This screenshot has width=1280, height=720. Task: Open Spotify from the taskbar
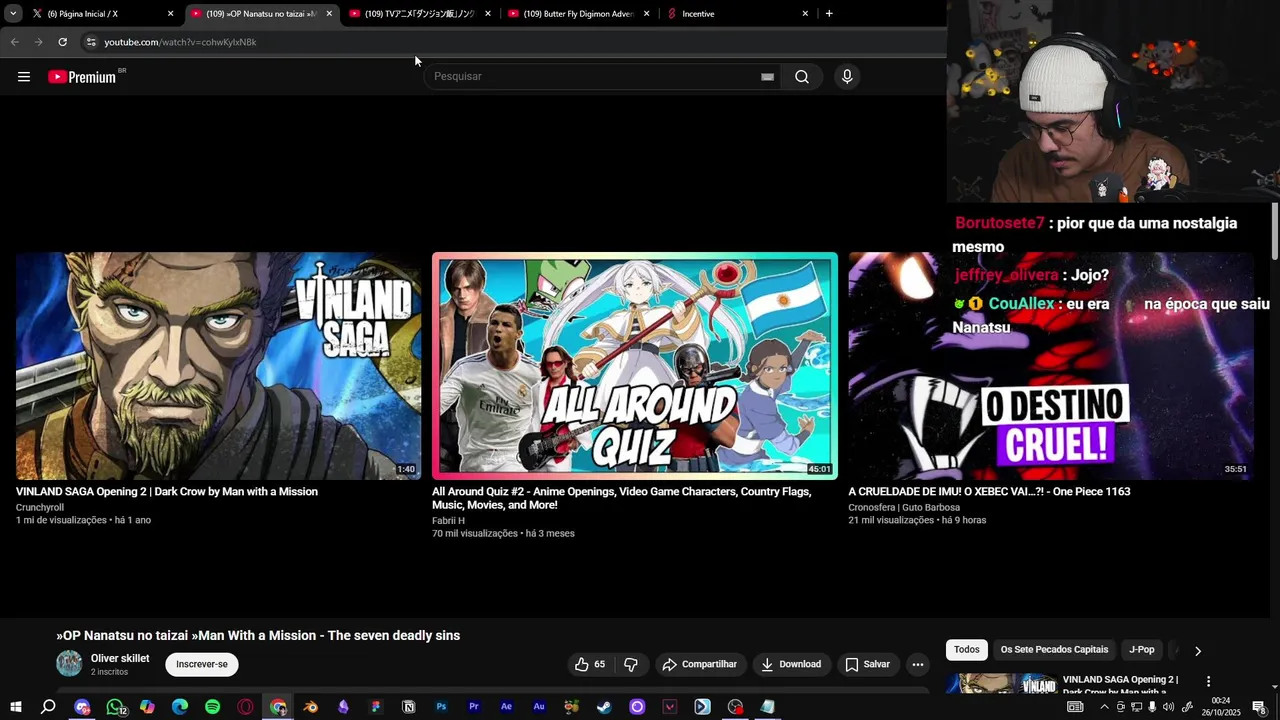point(212,707)
